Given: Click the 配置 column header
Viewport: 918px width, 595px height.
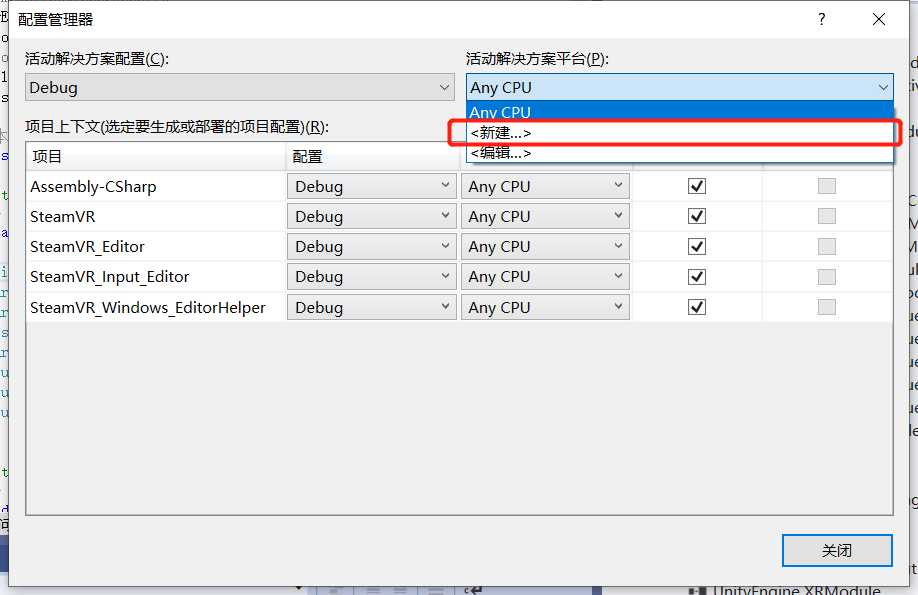Looking at the screenshot, I should (370, 157).
